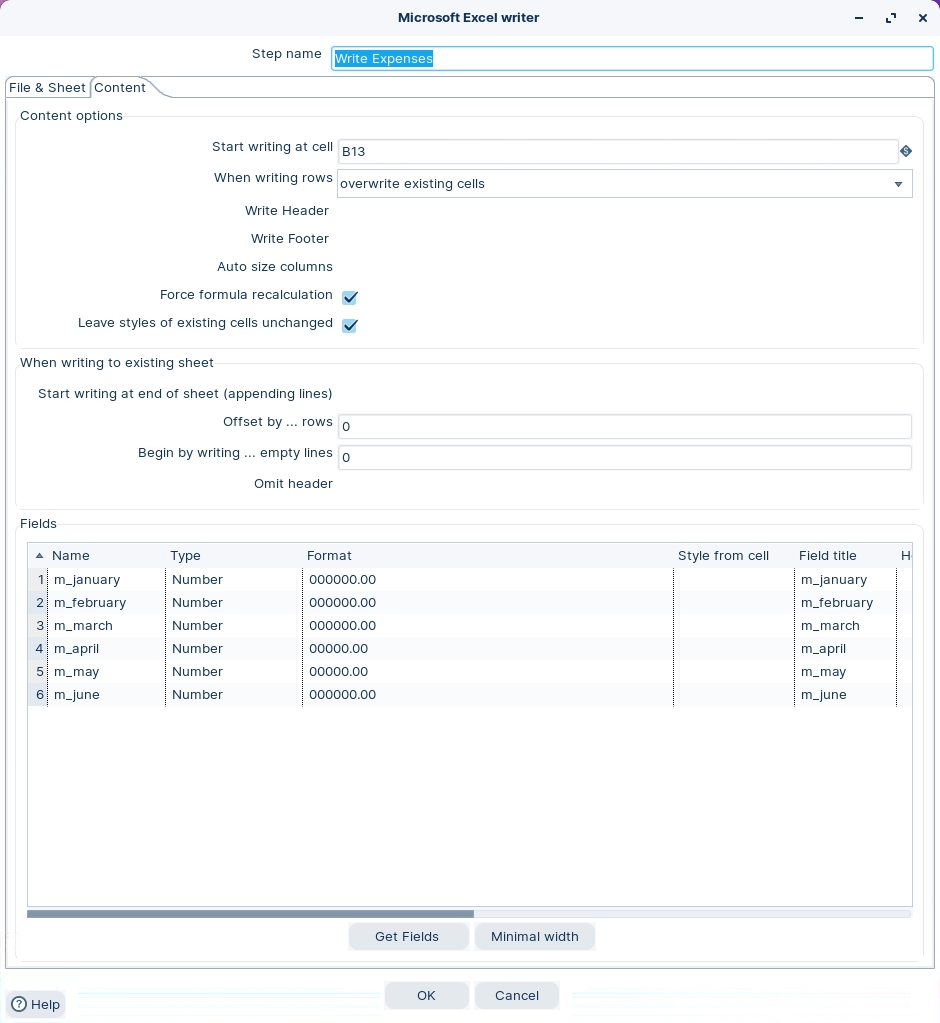Disable Force formula recalculation checkbox
The height and width of the screenshot is (1023, 940).
(350, 297)
